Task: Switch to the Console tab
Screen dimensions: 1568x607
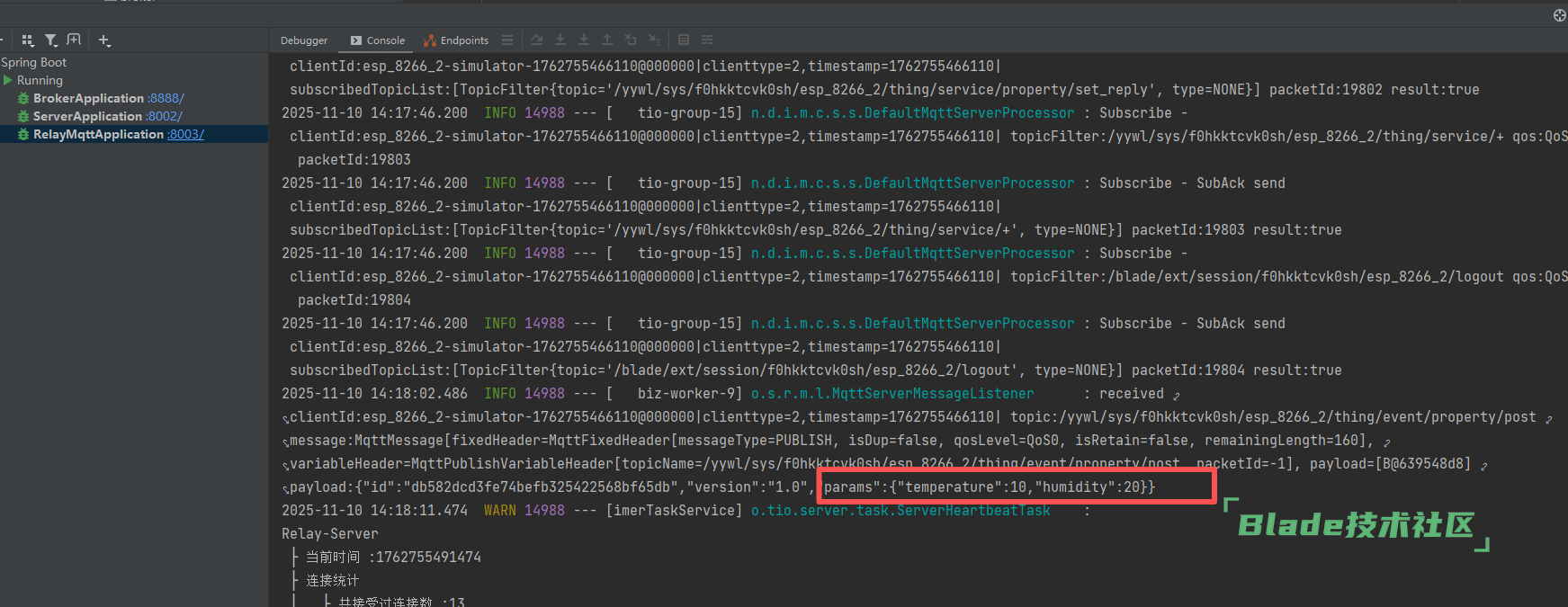Action: [x=378, y=40]
